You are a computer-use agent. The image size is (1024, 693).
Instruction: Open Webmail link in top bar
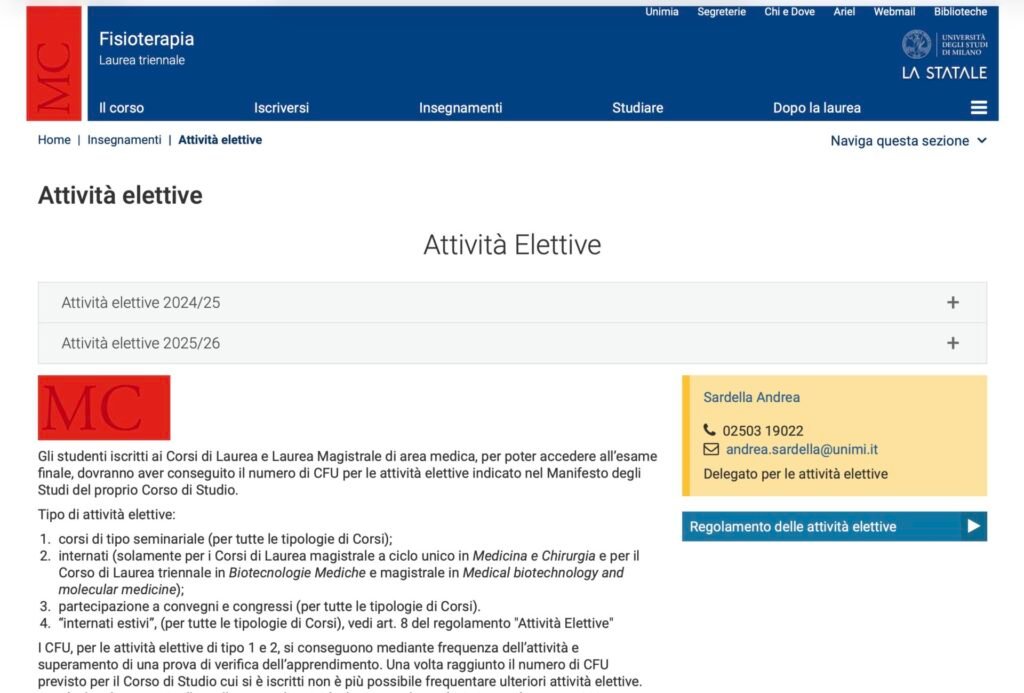(894, 12)
